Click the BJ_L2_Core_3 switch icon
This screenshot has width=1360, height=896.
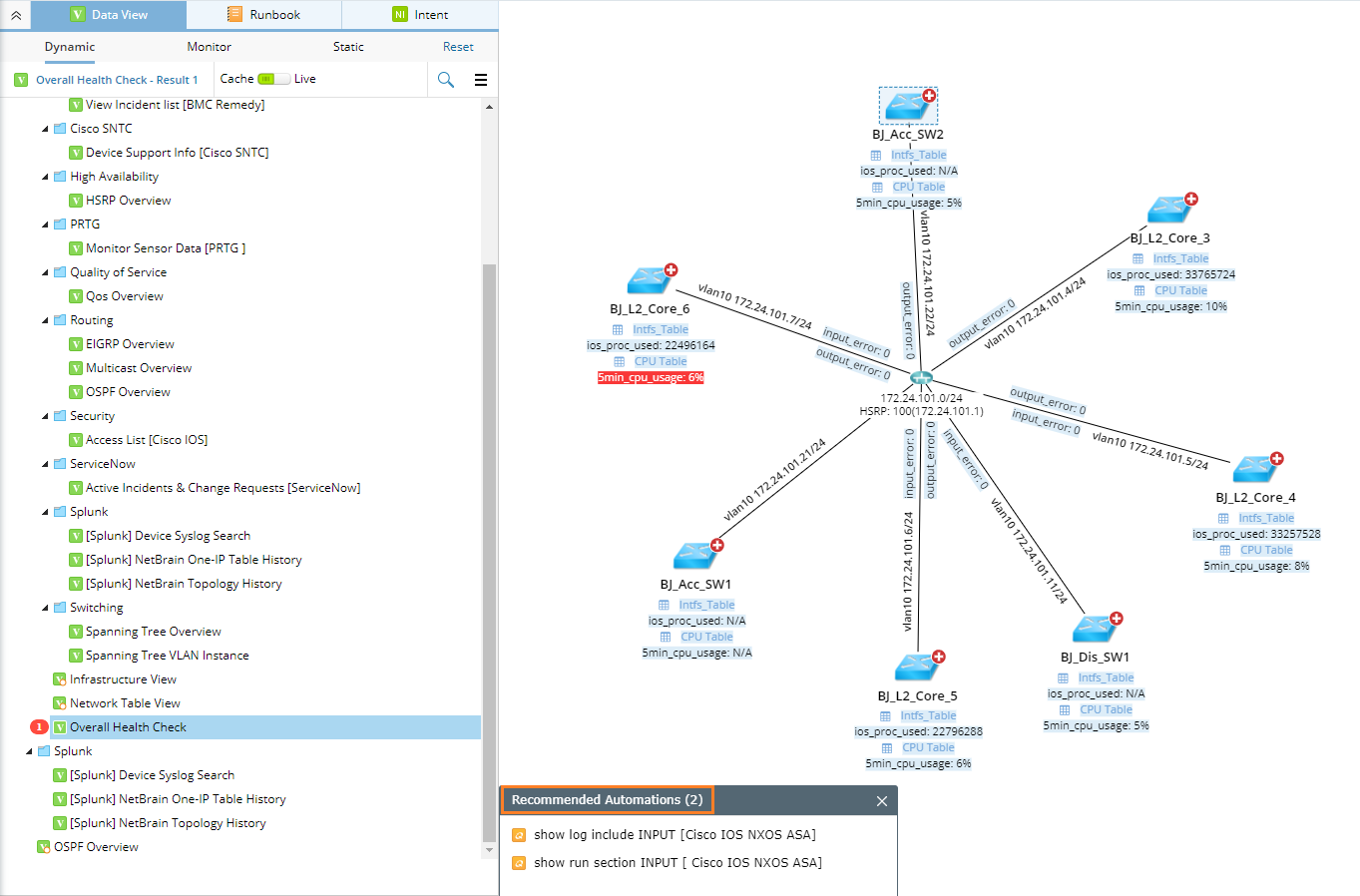(1170, 209)
